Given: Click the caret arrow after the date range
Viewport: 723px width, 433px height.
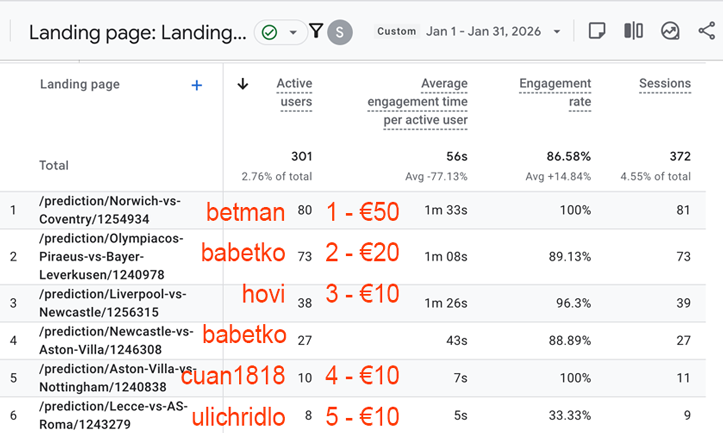Looking at the screenshot, I should point(557,32).
